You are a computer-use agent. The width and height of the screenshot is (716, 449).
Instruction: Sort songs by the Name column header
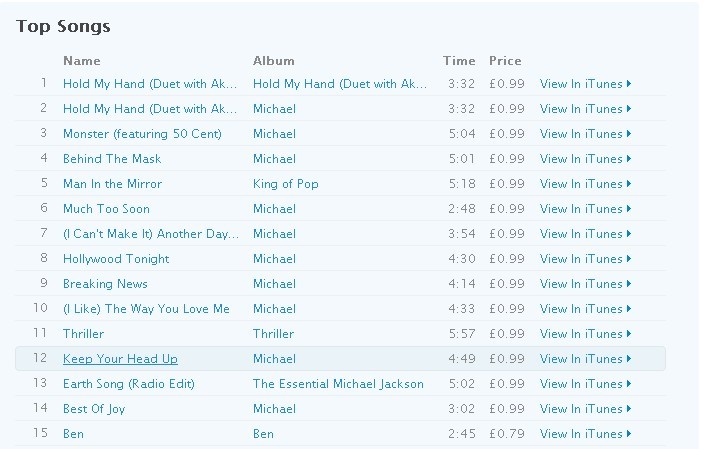82,61
